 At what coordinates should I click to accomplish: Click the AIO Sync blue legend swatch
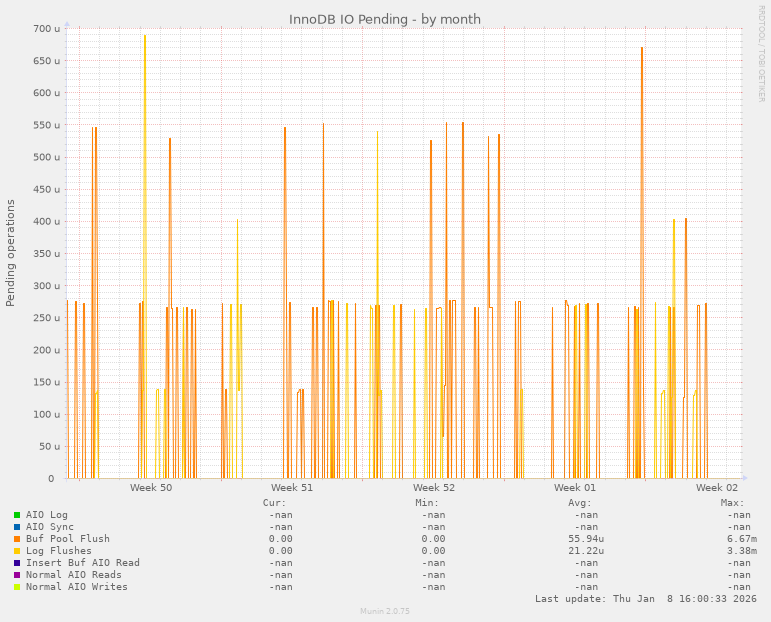17,527
